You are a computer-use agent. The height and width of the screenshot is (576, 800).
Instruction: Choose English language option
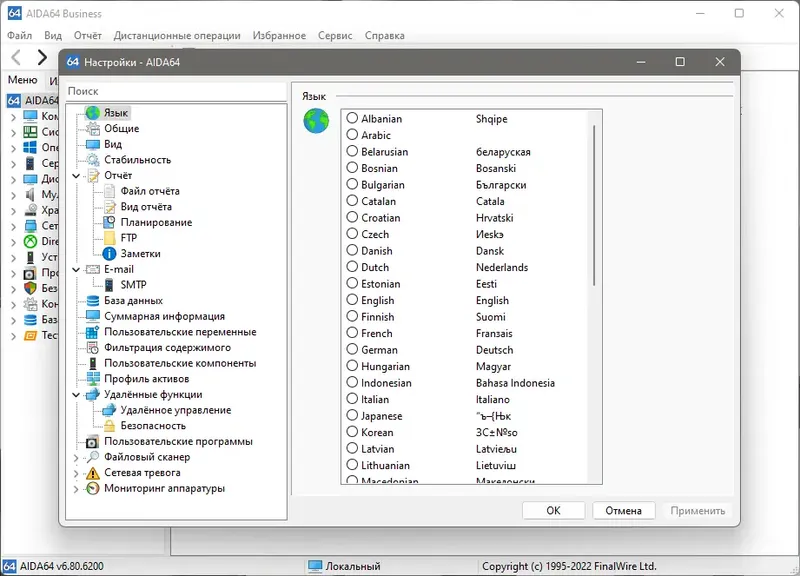tap(352, 299)
